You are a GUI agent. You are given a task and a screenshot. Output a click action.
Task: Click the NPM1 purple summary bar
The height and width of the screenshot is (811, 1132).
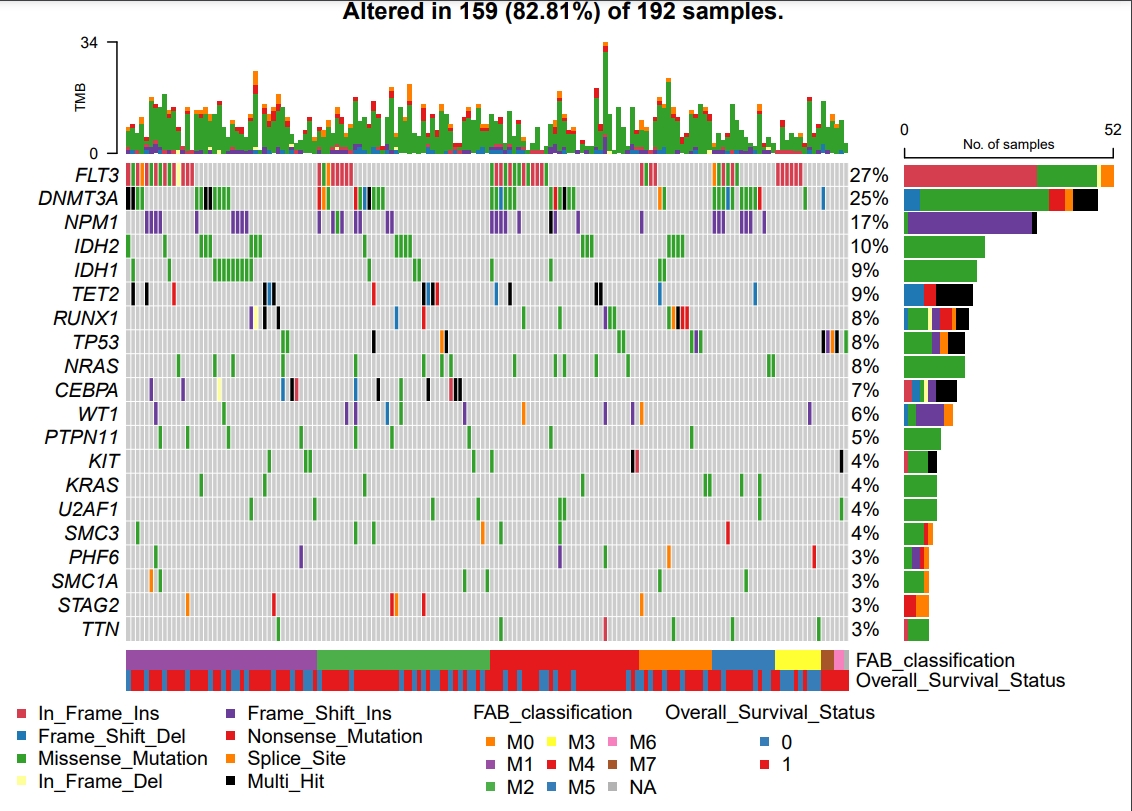click(x=970, y=222)
